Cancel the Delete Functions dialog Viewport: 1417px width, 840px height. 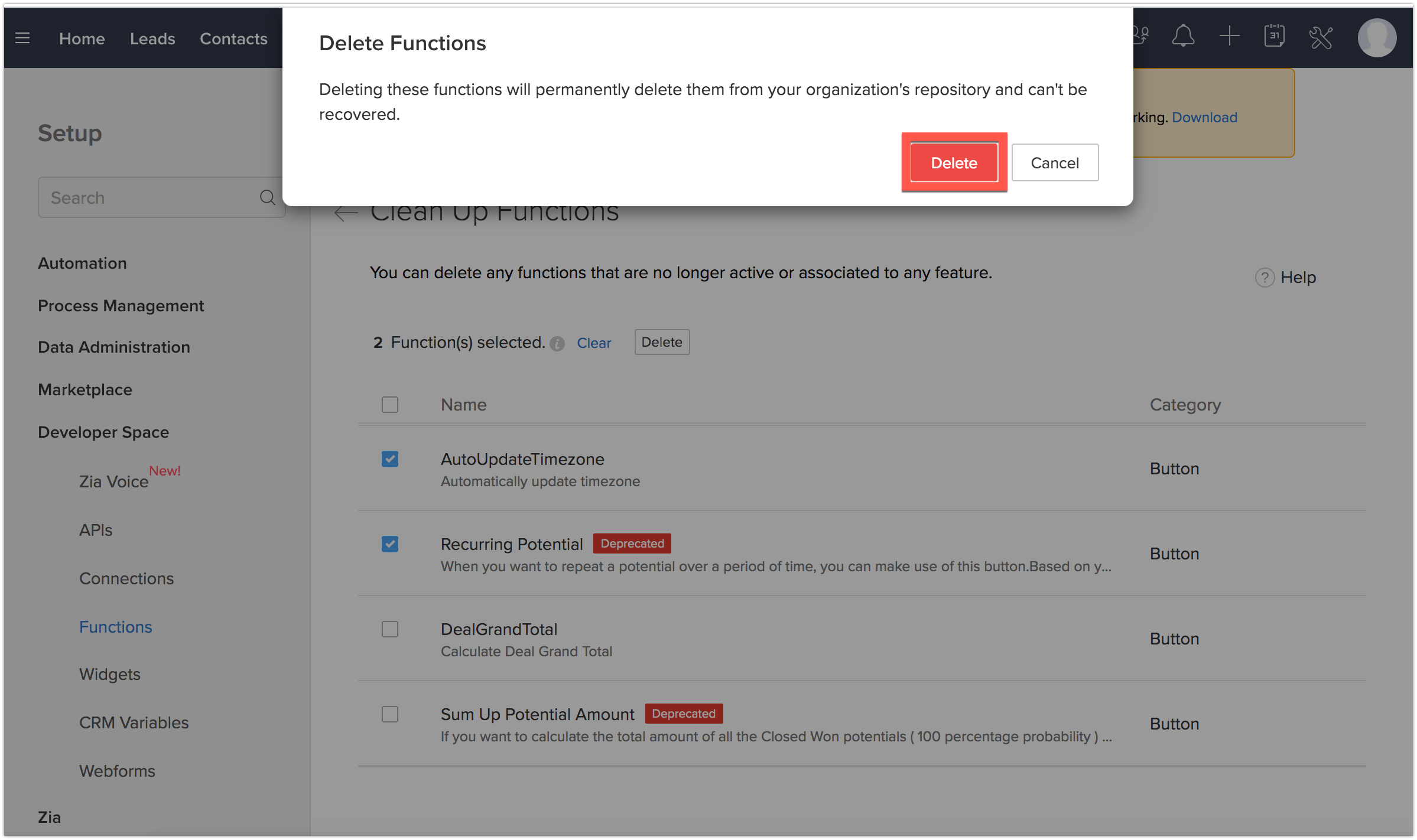pos(1055,162)
